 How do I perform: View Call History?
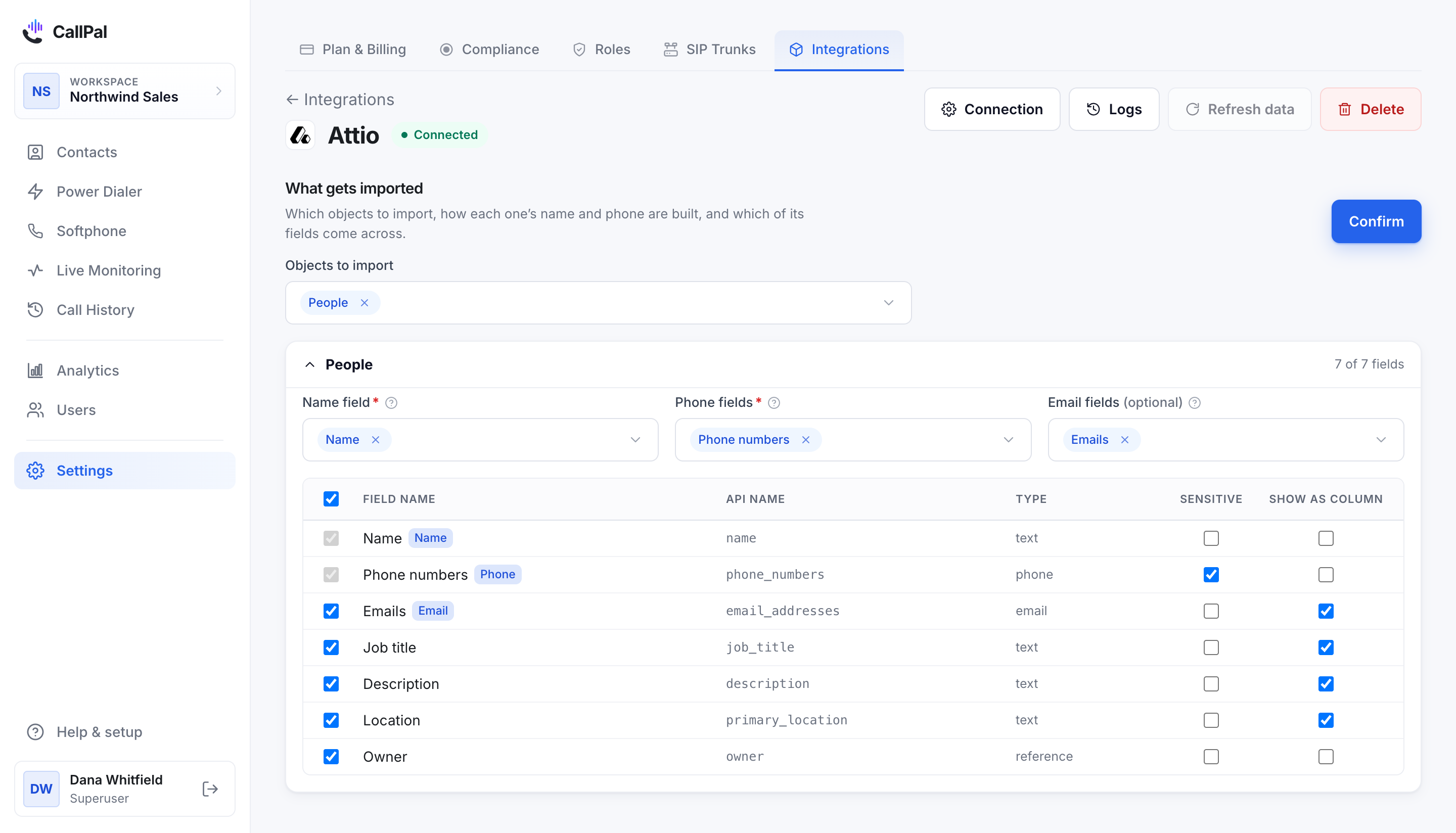[x=125, y=310]
